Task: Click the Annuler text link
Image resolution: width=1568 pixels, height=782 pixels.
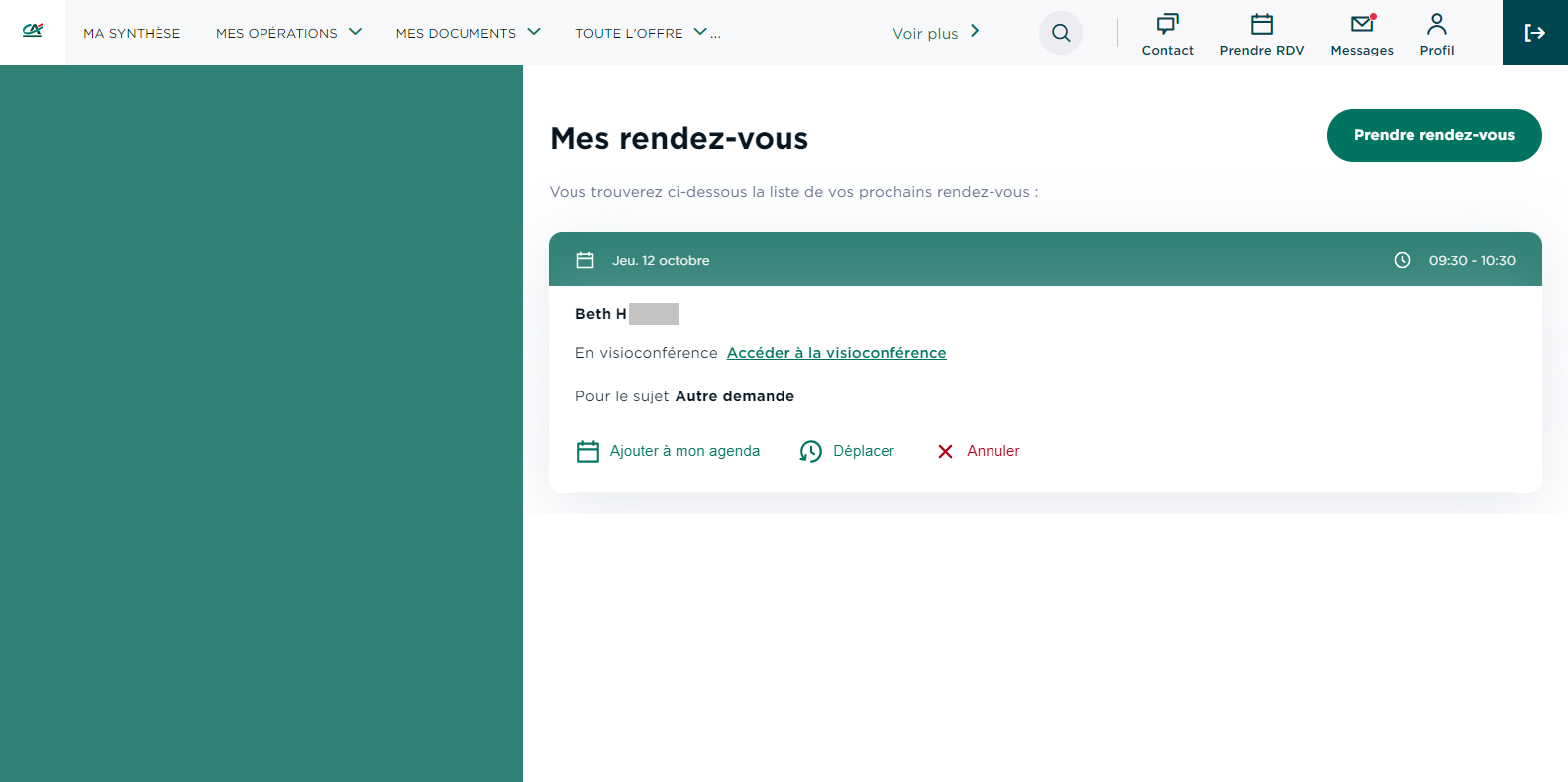Action: (993, 451)
